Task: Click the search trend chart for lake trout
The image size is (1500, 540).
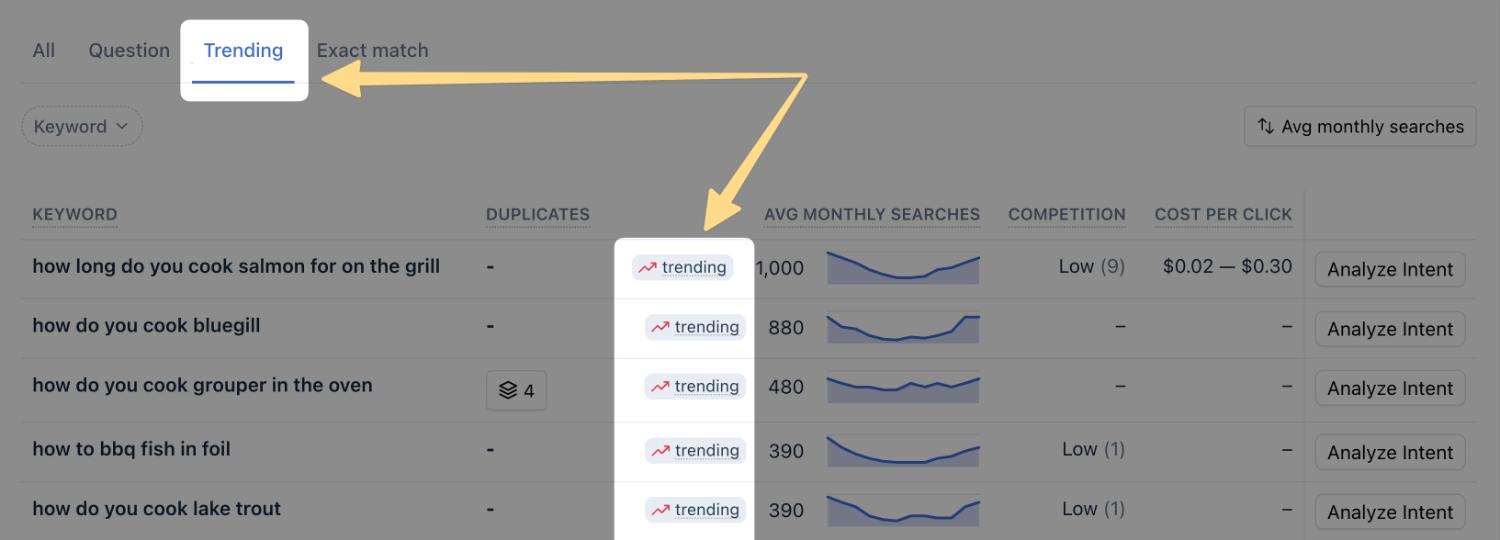Action: tap(903, 510)
